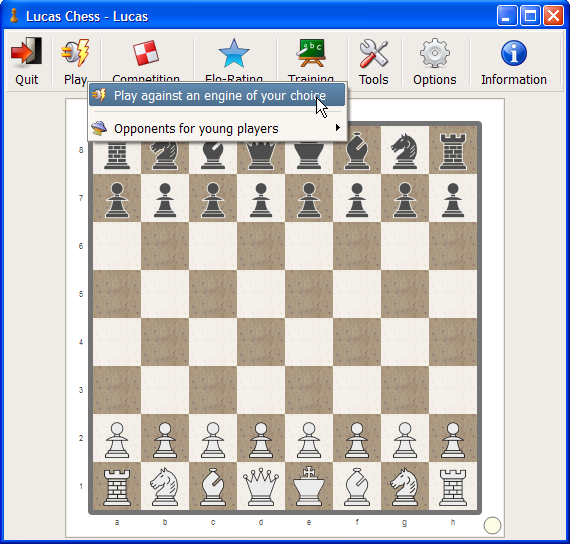This screenshot has height=544, width=570.
Task: Select the black pawn on d7
Action: point(261,200)
